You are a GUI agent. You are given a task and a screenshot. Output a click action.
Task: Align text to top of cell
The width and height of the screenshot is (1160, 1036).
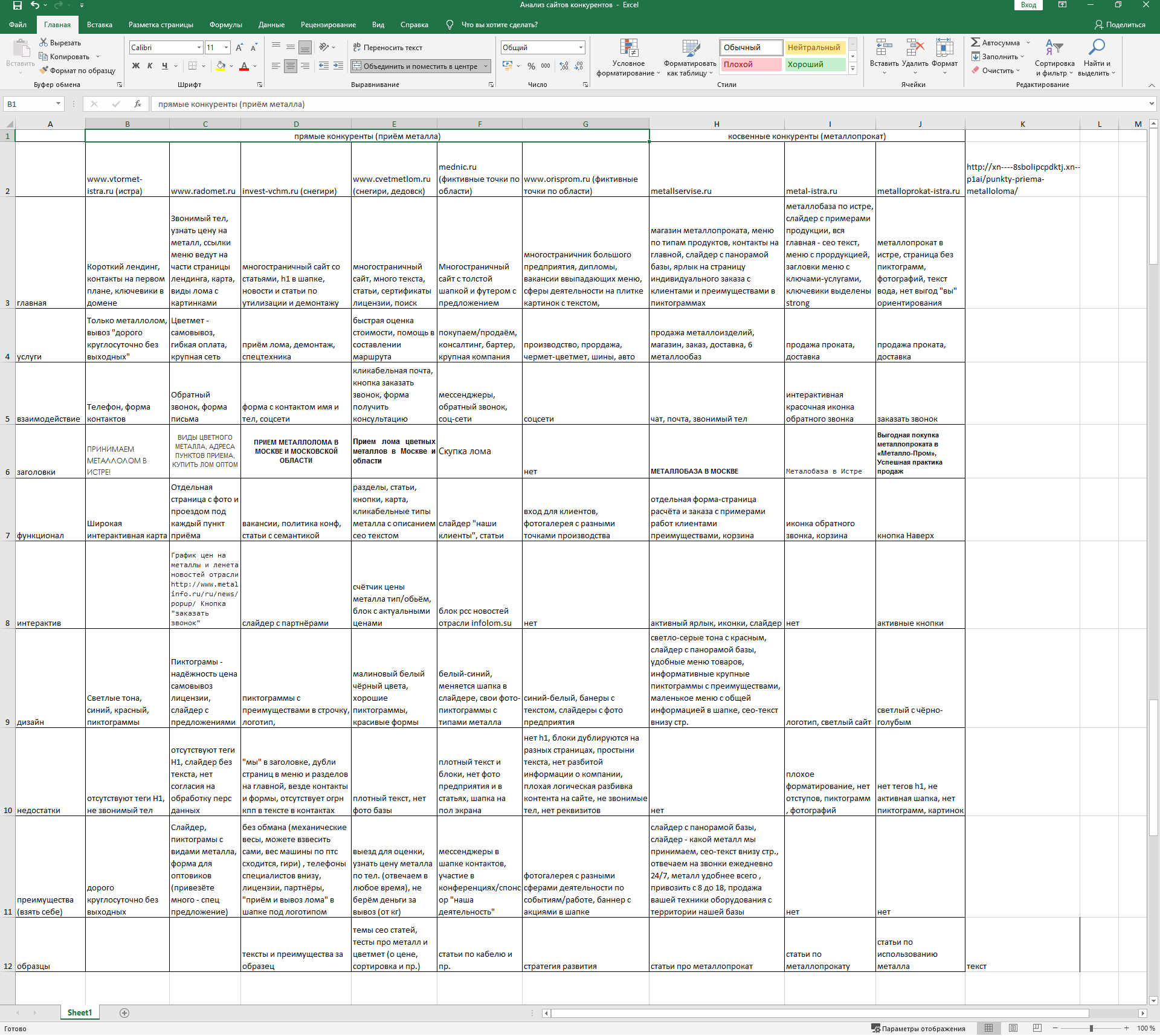click(276, 47)
